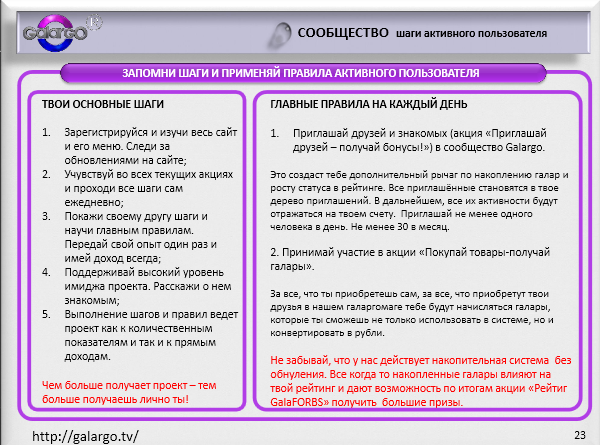Select heading 'ТВОИ ОСНОВНЫЕ ШАГИ'
This screenshot has width=600, height=445.
pyautogui.click(x=103, y=104)
